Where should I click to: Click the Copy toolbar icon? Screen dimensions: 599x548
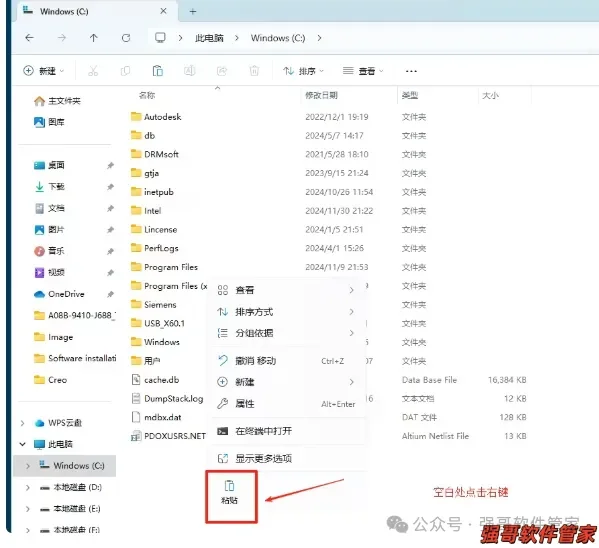click(x=125, y=71)
